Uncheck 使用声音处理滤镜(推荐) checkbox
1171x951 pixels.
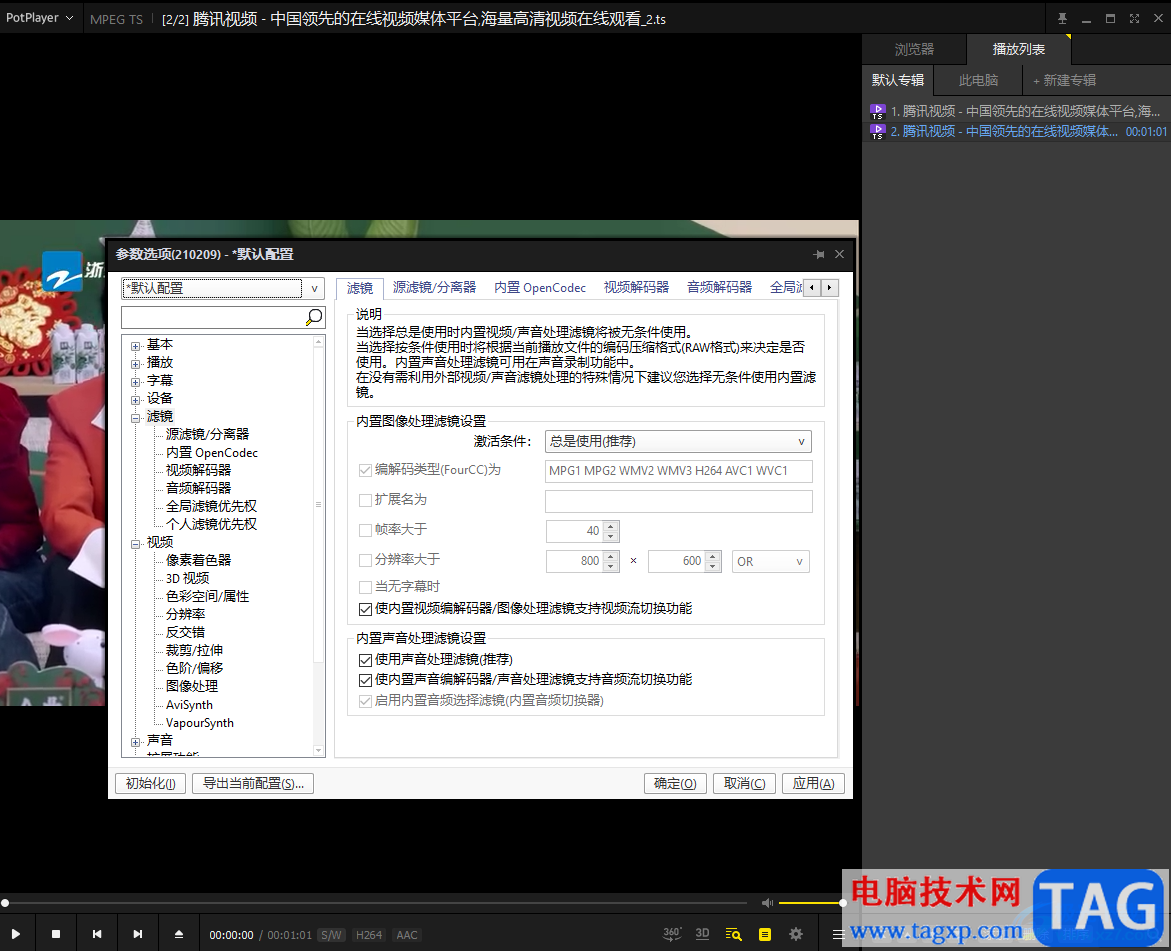coord(365,660)
